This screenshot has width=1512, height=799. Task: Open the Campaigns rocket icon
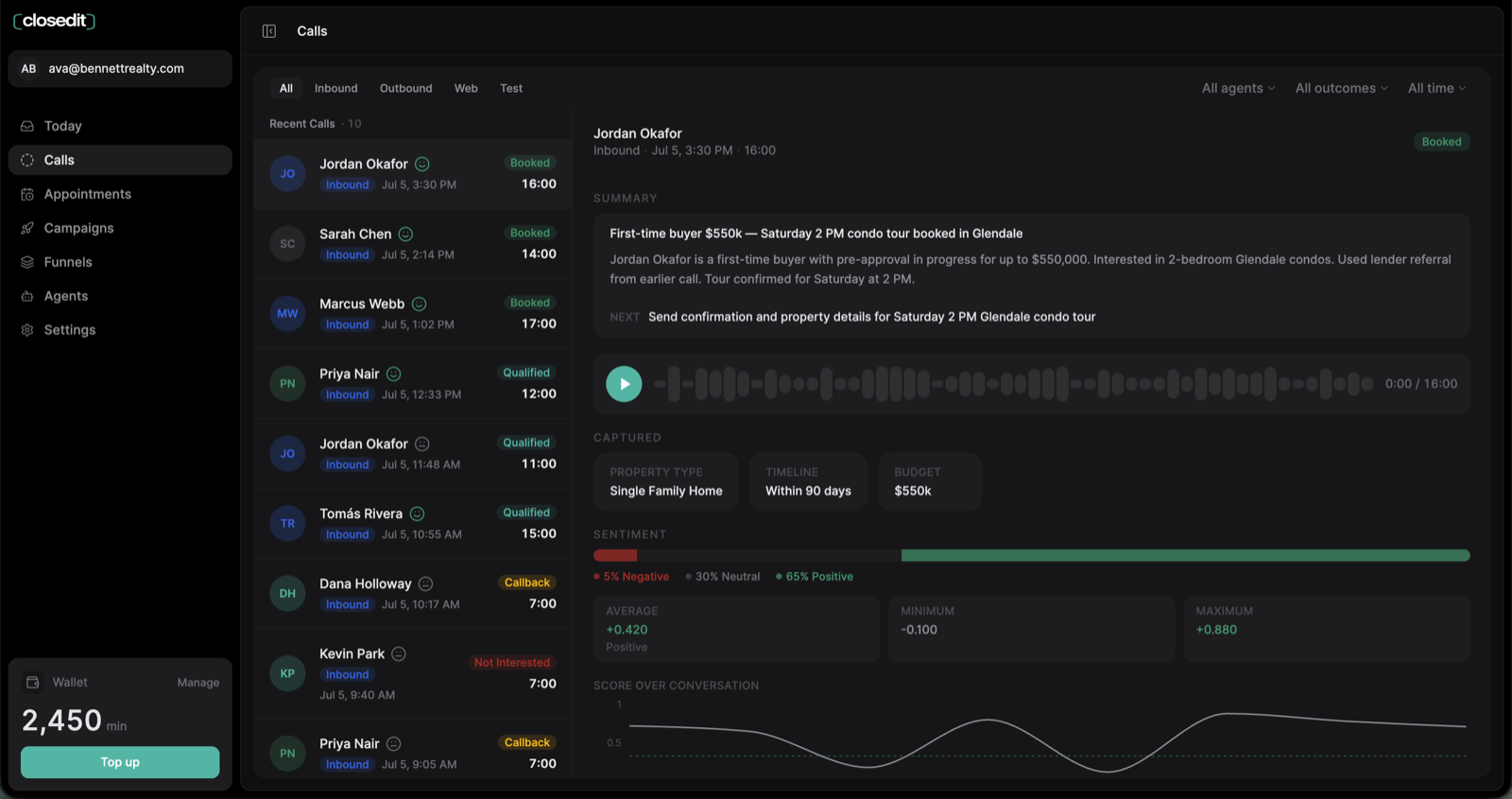[x=27, y=228]
